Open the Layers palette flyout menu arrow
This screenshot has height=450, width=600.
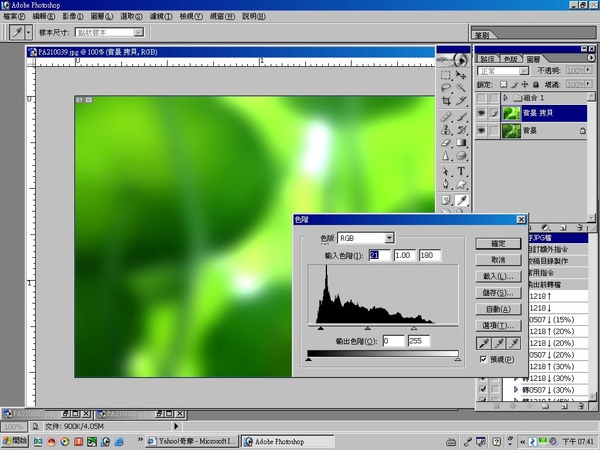(591, 58)
